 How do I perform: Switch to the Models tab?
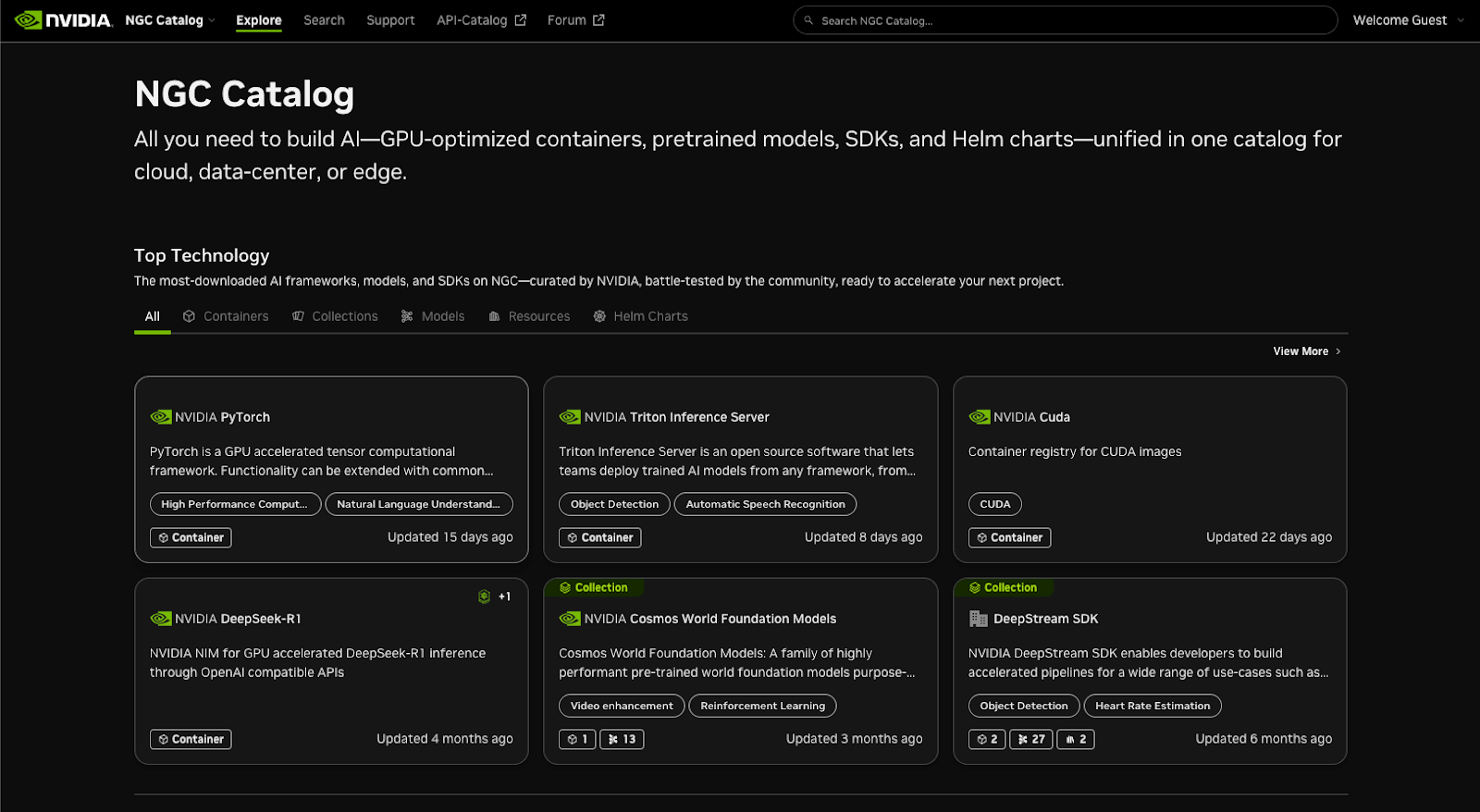[x=433, y=316]
